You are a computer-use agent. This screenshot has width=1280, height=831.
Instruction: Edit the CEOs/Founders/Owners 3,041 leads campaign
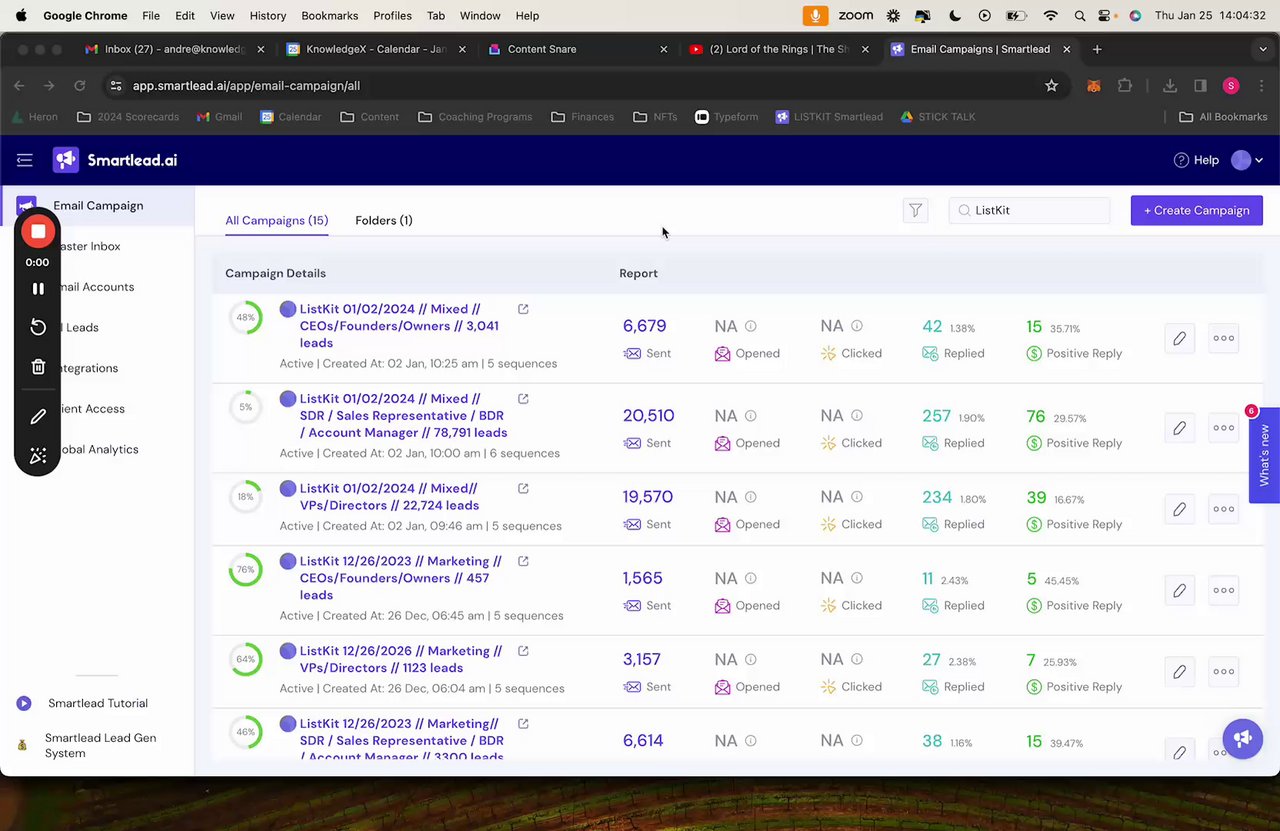(1180, 338)
